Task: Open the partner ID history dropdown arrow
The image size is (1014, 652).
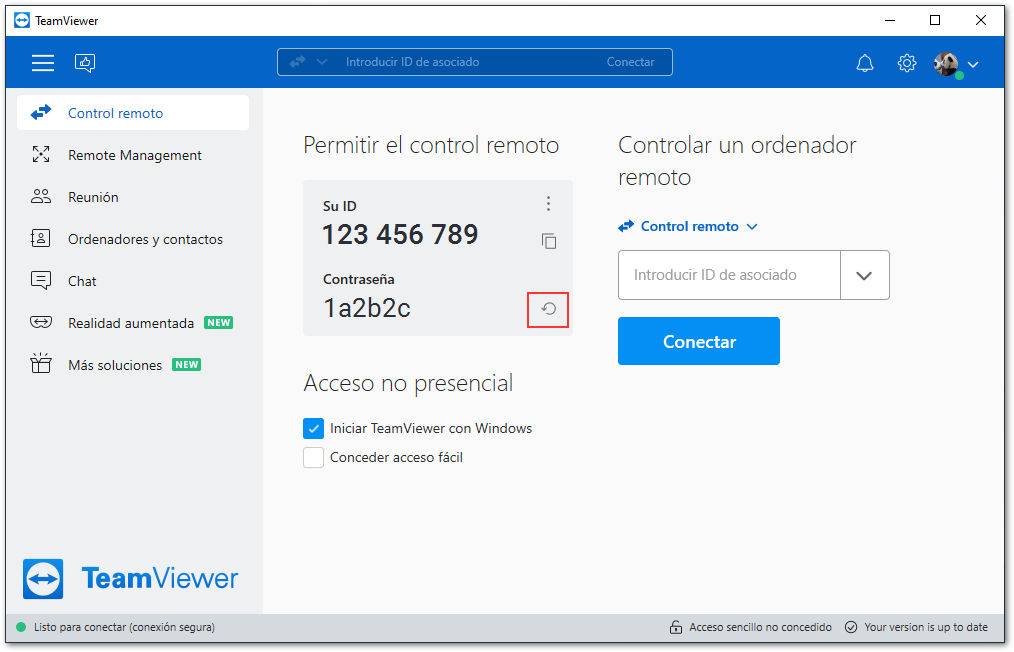Action: click(865, 276)
